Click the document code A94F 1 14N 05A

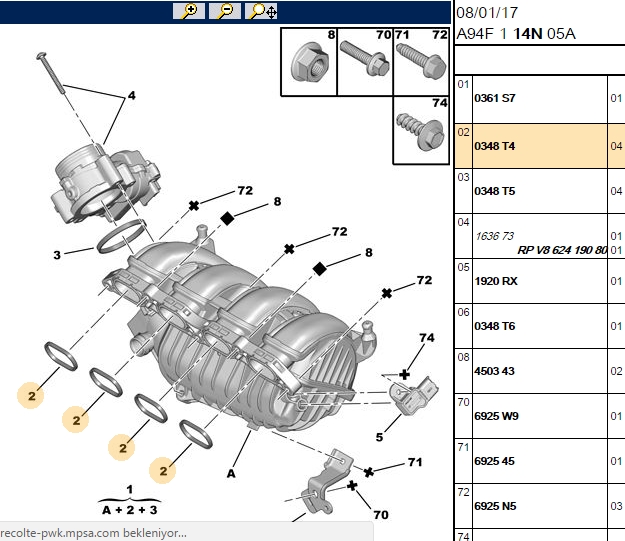pos(516,34)
